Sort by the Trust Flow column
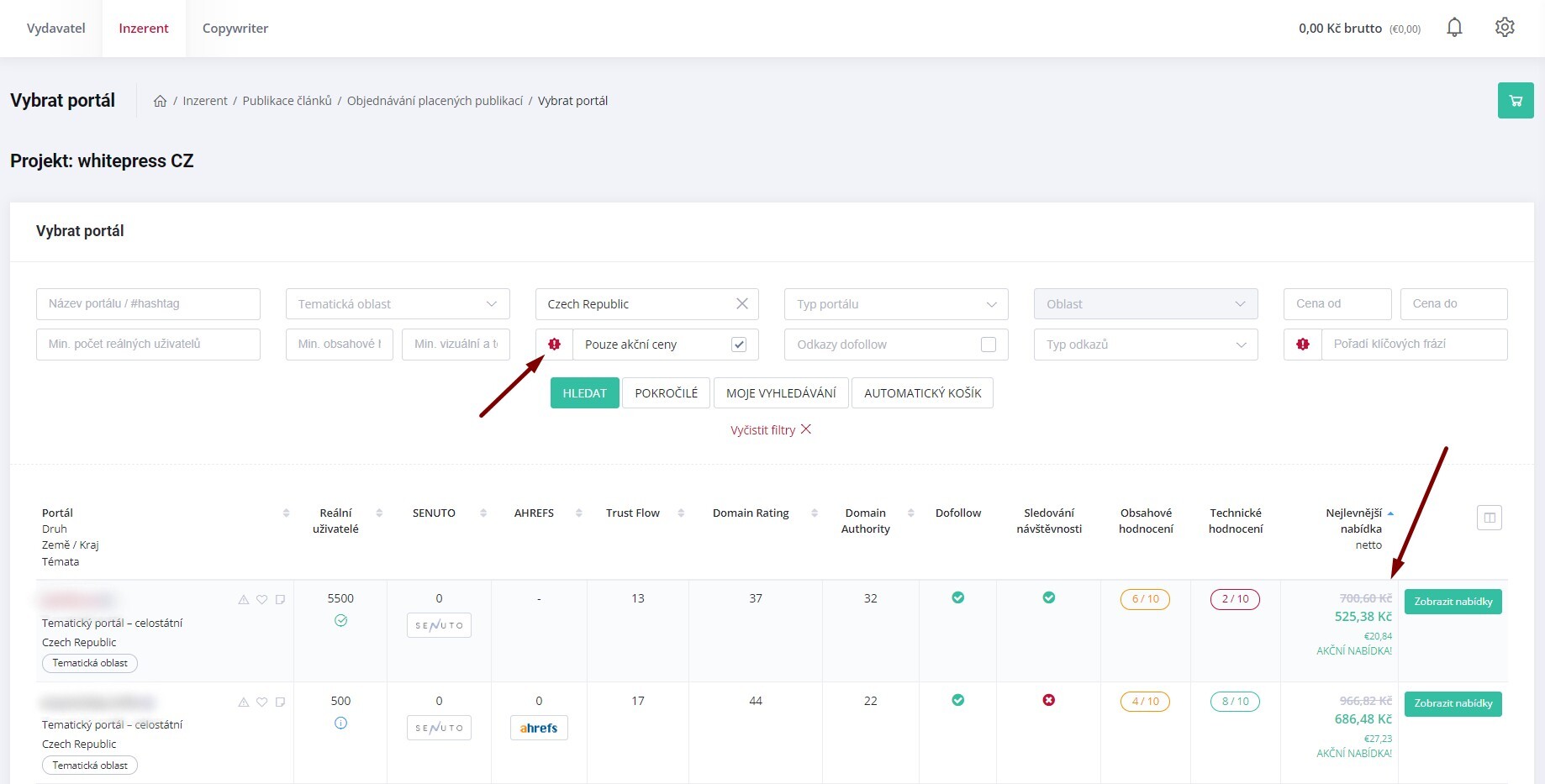Image resolution: width=1545 pixels, height=784 pixels. coord(681,513)
